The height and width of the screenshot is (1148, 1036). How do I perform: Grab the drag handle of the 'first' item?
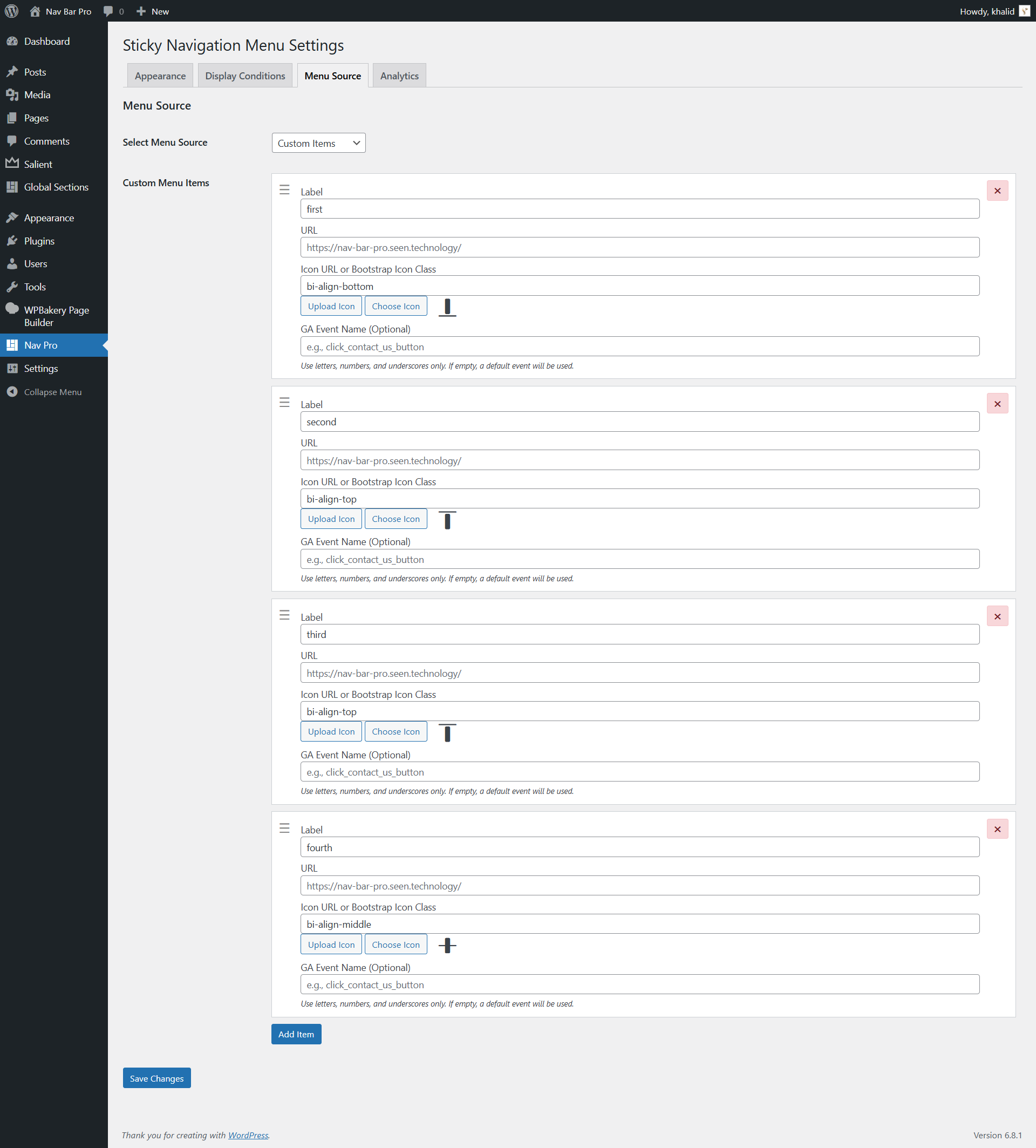[284, 189]
